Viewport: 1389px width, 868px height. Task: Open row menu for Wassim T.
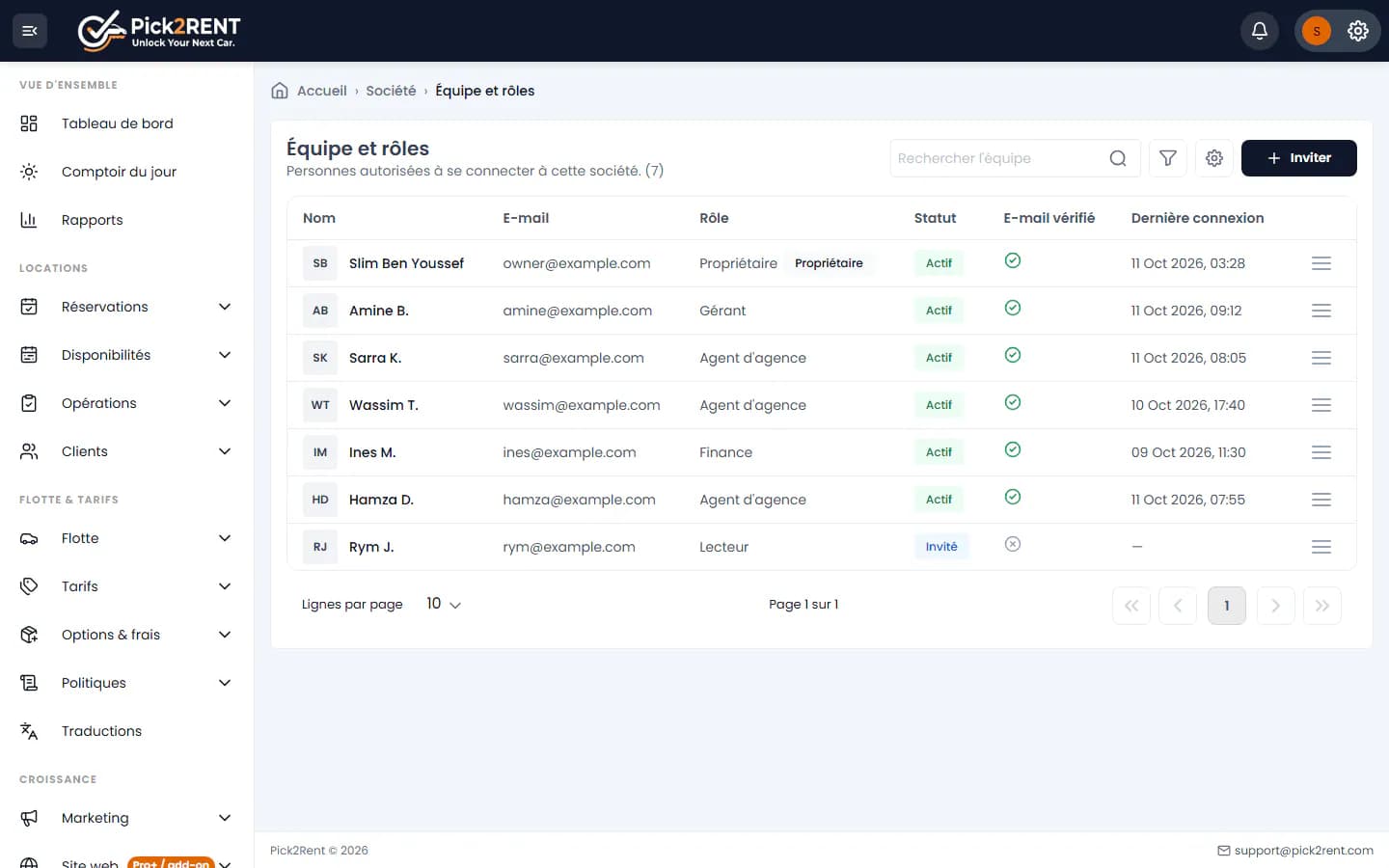1321,405
